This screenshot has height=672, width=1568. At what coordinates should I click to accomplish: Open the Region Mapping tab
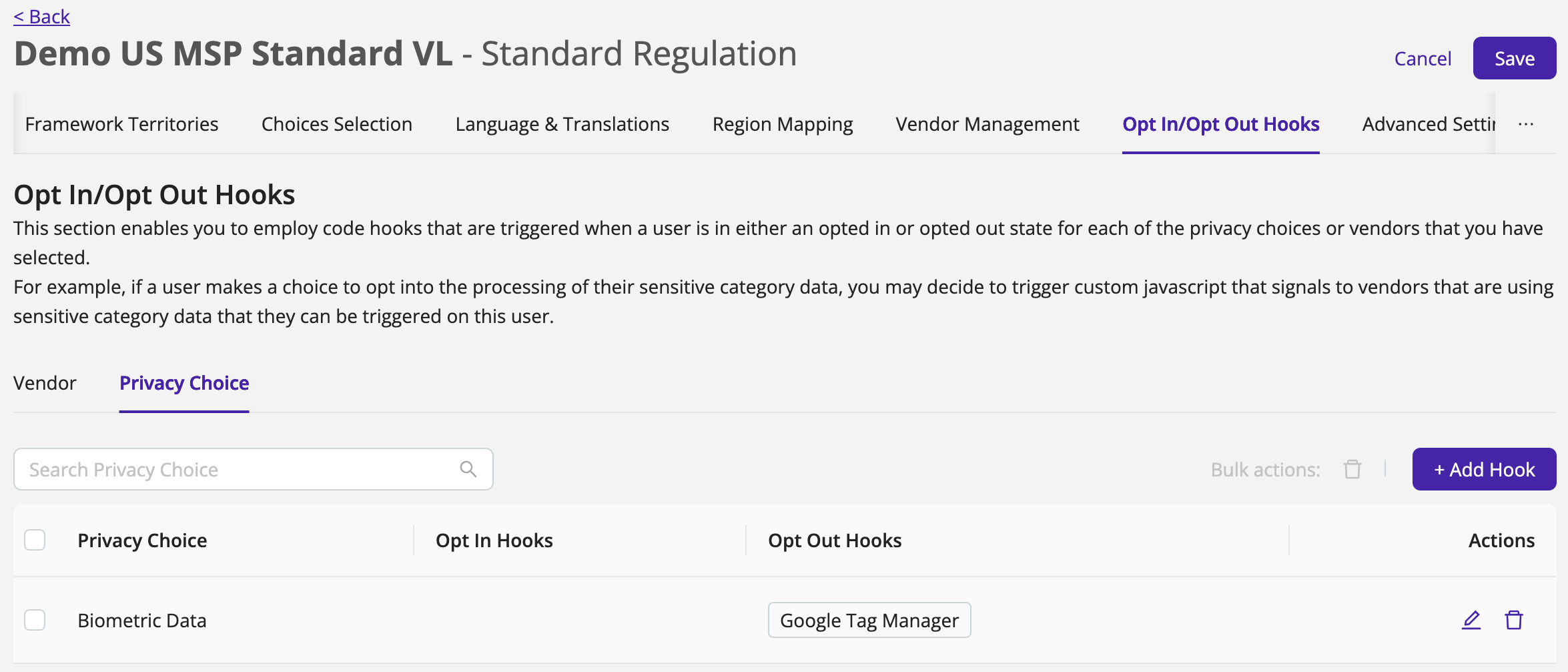(783, 124)
